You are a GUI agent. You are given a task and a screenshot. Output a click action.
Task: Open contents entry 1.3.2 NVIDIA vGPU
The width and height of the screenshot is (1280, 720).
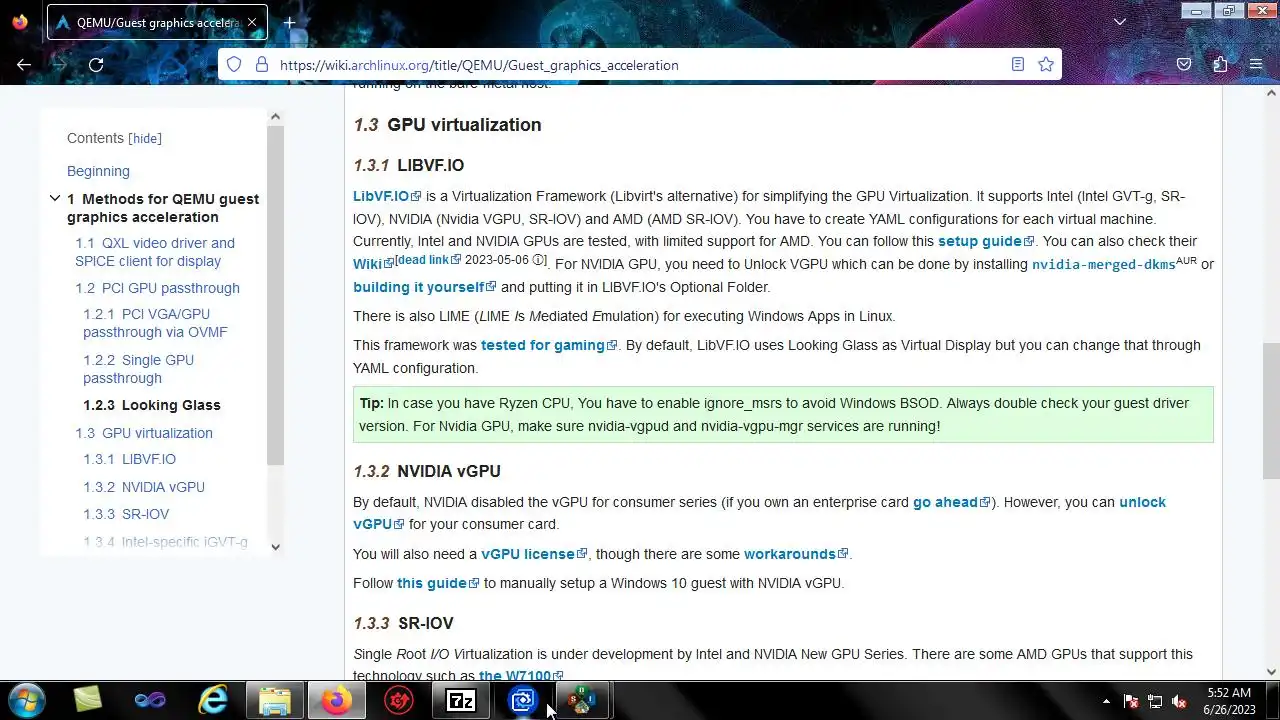[x=144, y=487]
